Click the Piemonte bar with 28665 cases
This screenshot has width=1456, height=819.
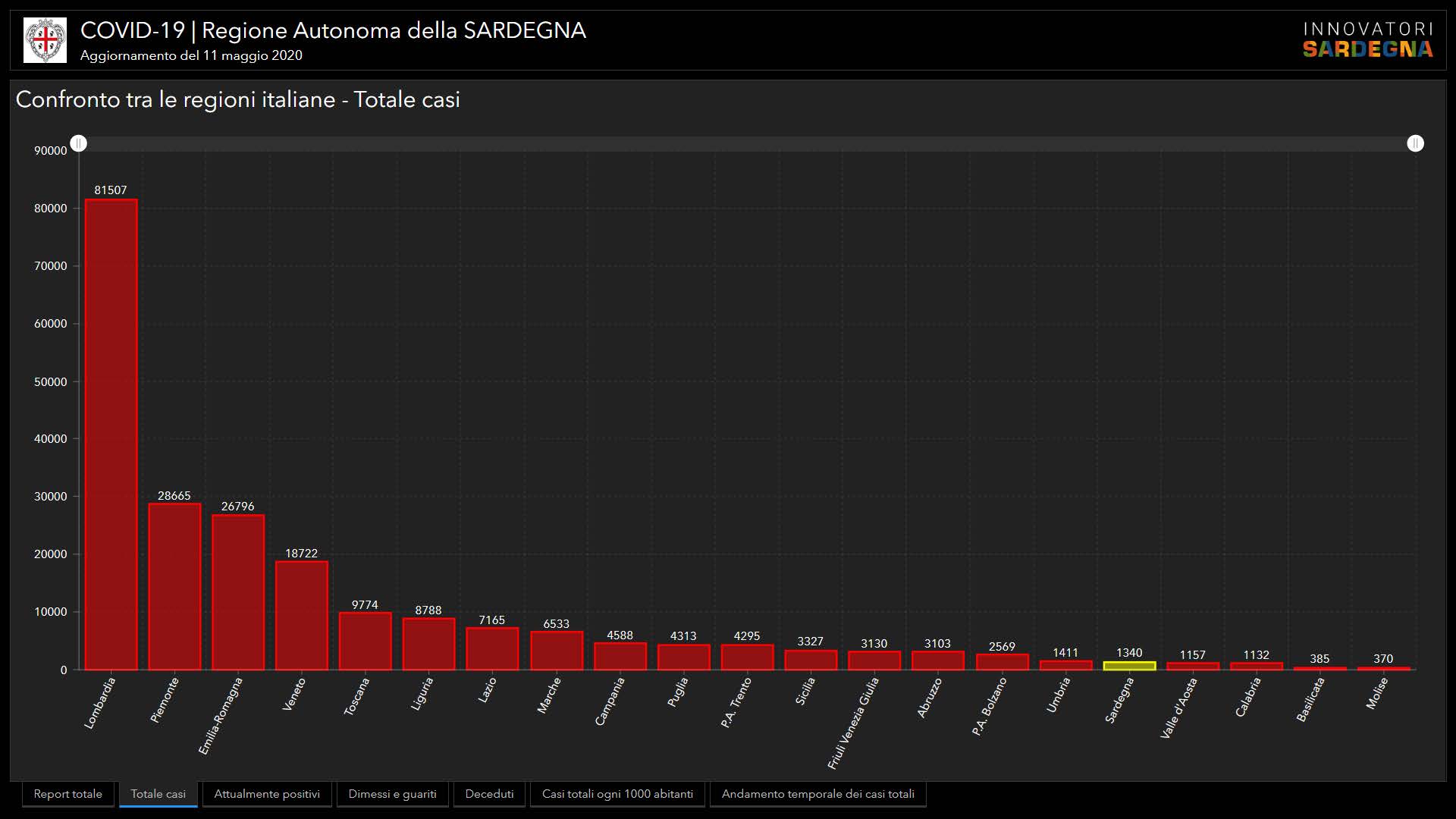tap(174, 586)
